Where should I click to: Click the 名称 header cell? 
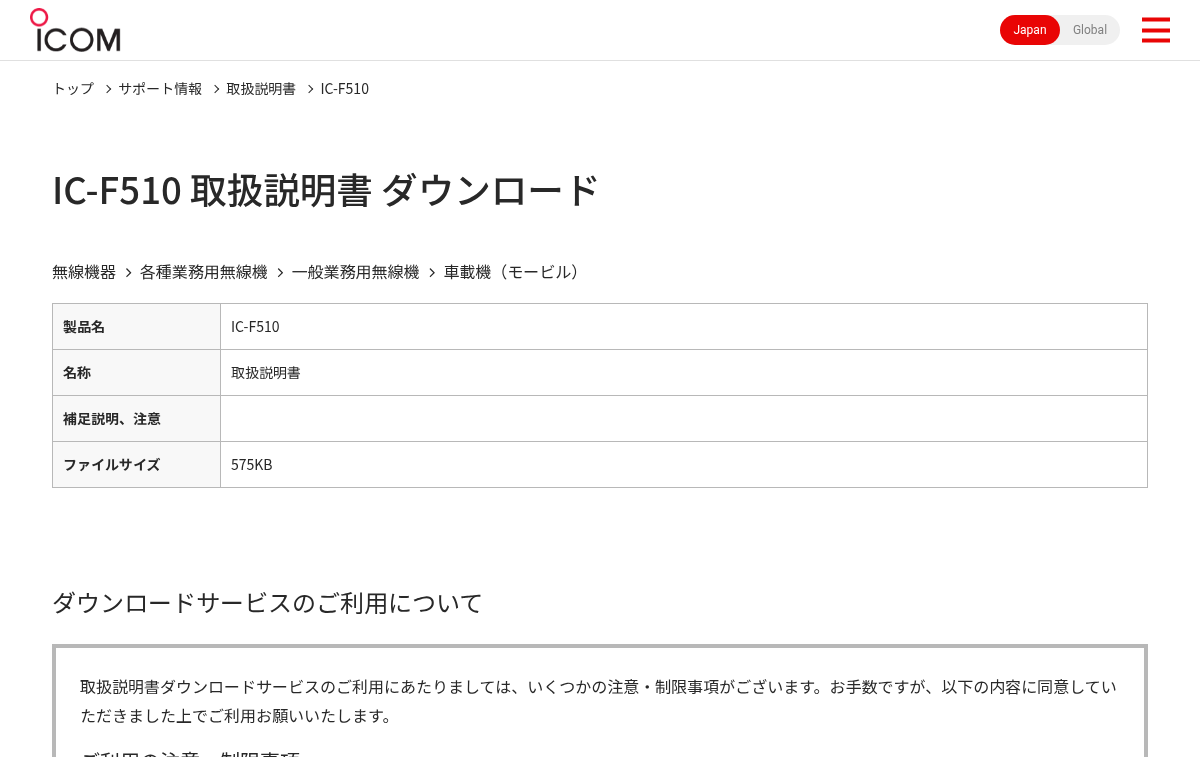tap(136, 373)
